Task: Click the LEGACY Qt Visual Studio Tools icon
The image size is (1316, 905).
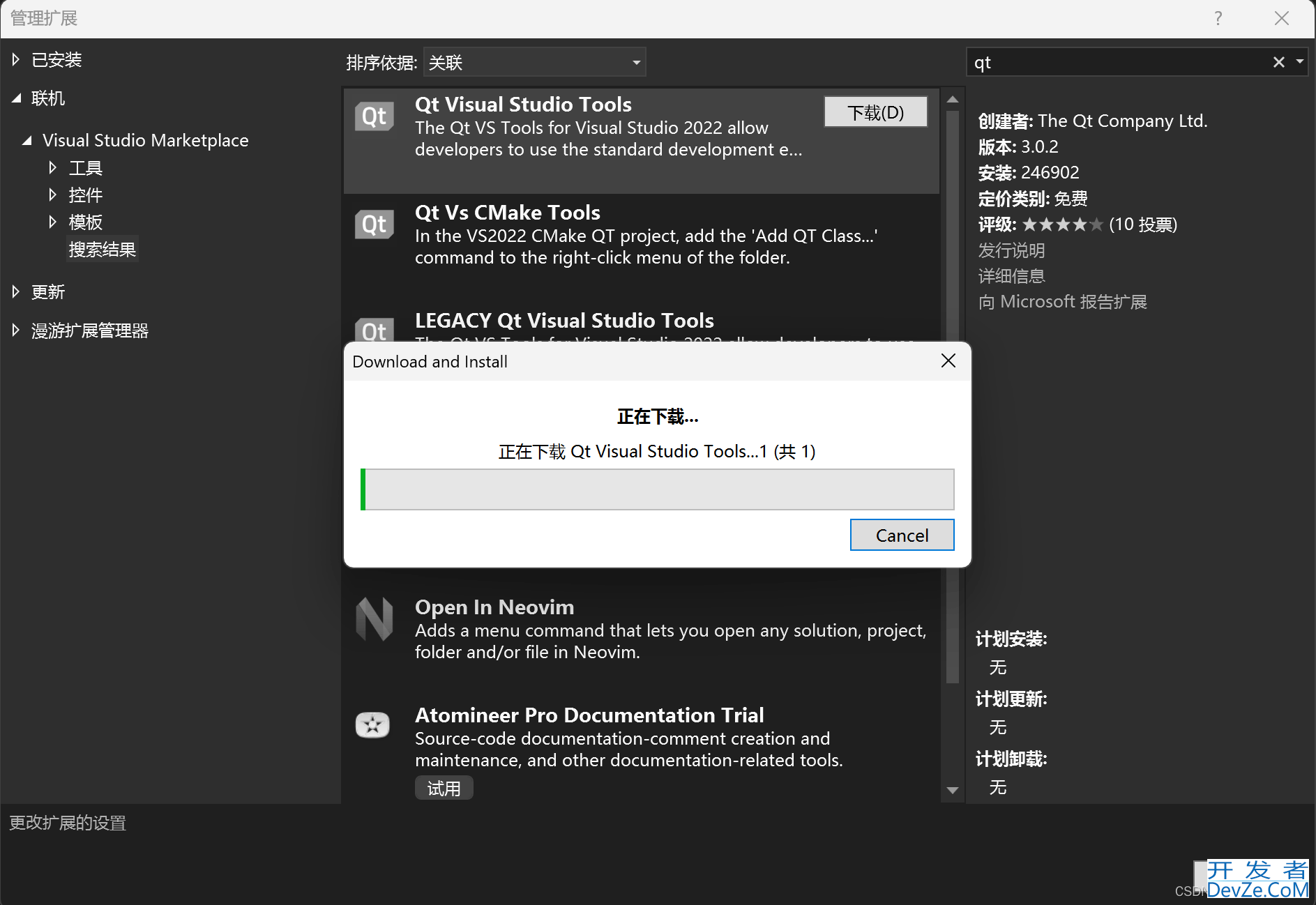Action: pyautogui.click(x=375, y=329)
